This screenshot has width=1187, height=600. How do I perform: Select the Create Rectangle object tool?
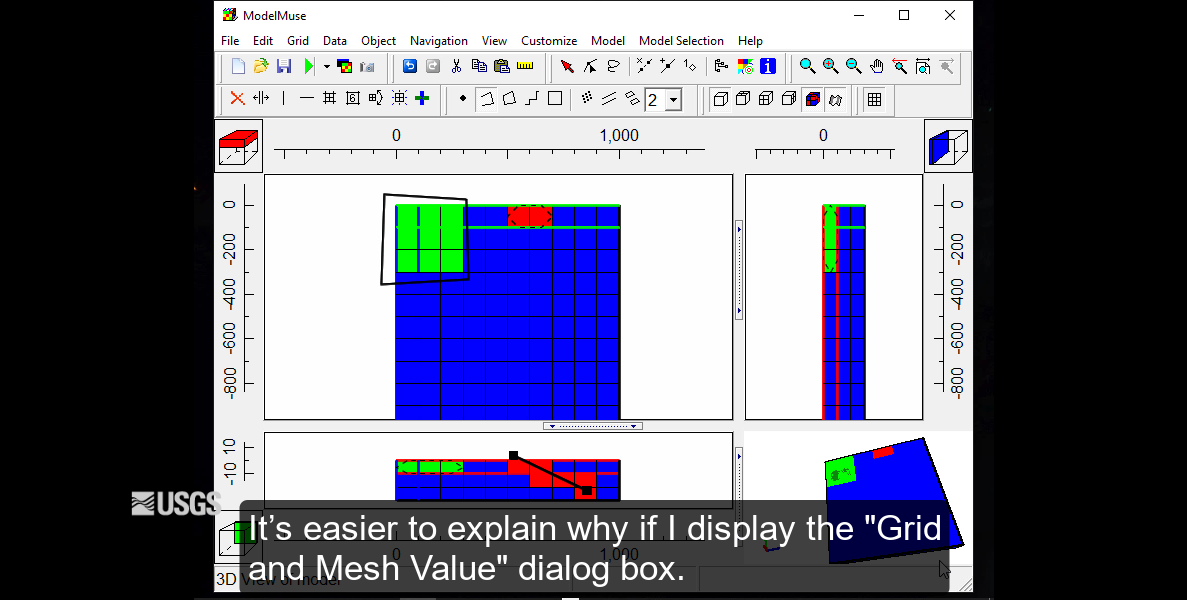click(x=556, y=100)
